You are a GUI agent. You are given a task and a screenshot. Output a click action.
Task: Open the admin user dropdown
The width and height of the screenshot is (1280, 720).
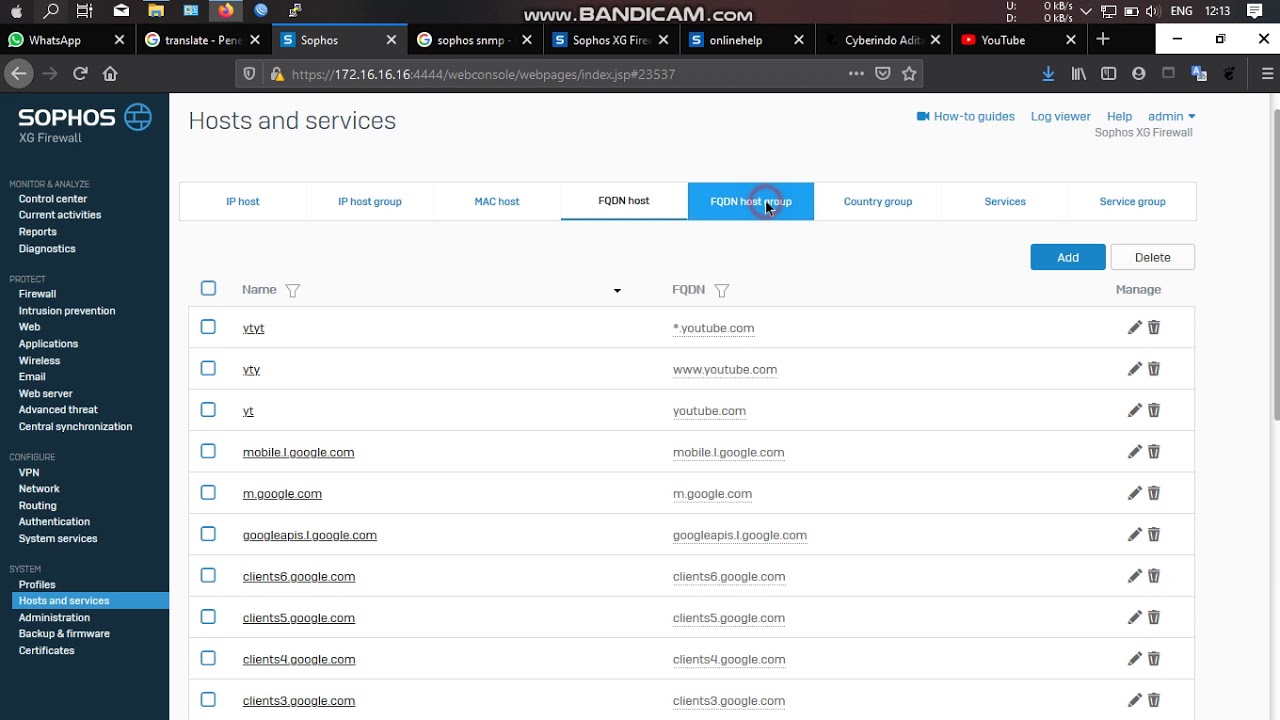point(1171,117)
